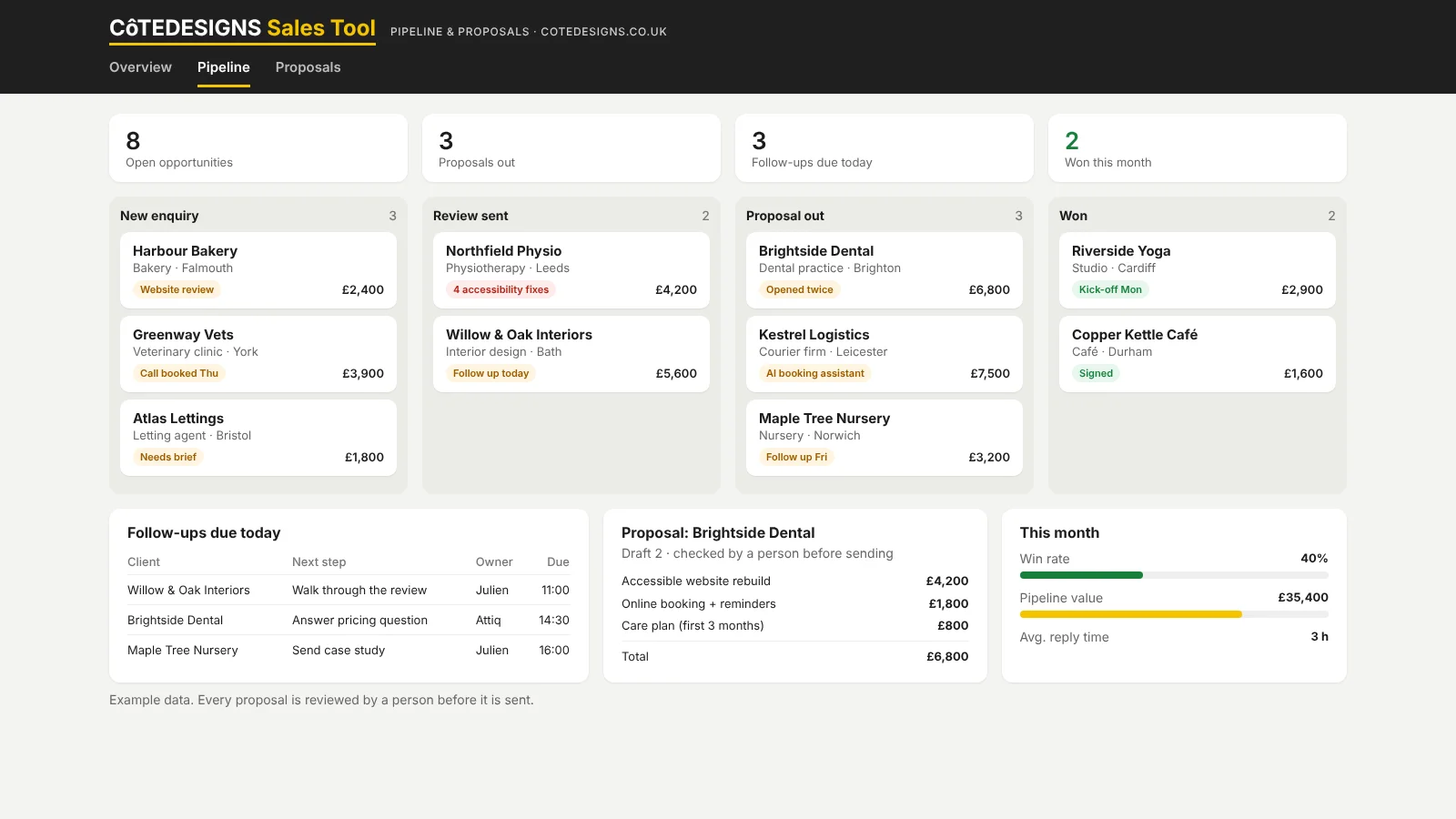Click the Signed tag
The image size is (1456, 819).
tap(1096, 373)
